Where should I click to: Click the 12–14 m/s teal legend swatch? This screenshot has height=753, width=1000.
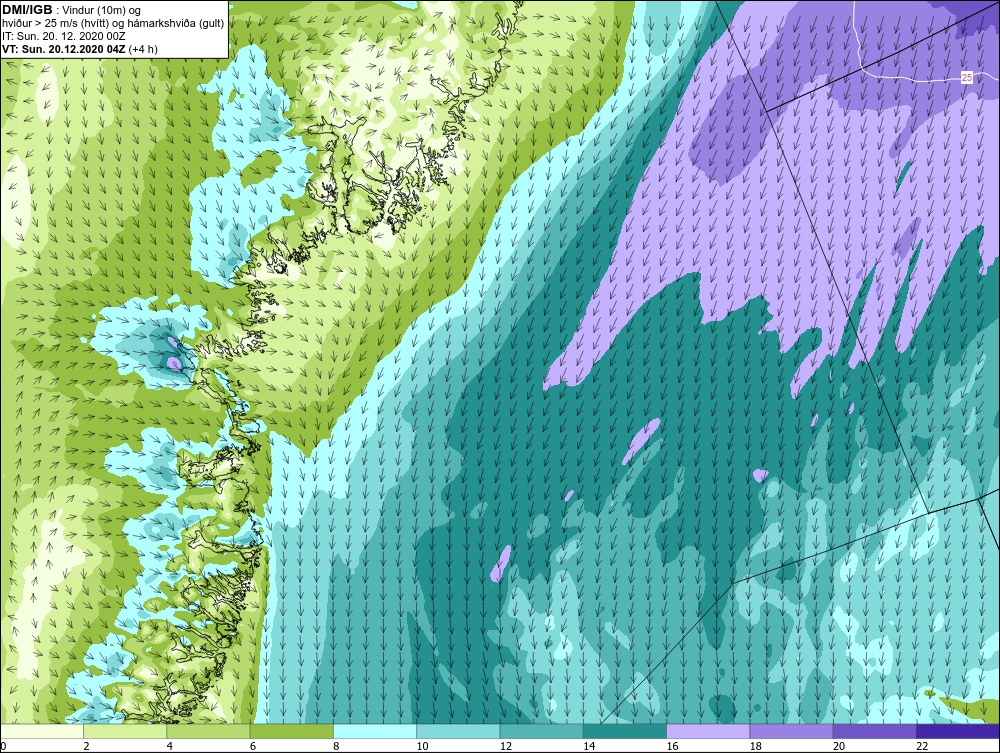[x=541, y=731]
